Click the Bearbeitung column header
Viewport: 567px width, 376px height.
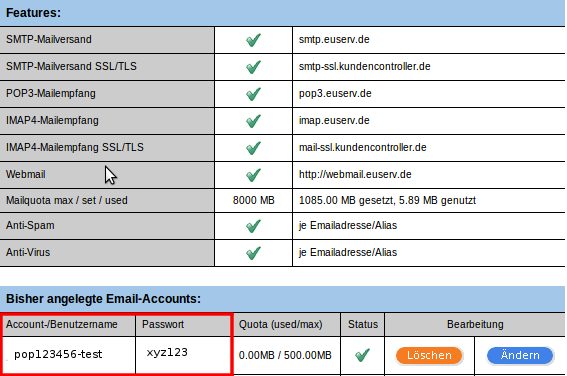pyautogui.click(x=475, y=324)
